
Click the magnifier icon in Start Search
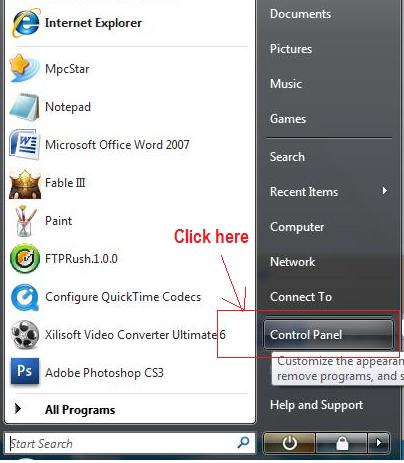click(x=244, y=443)
